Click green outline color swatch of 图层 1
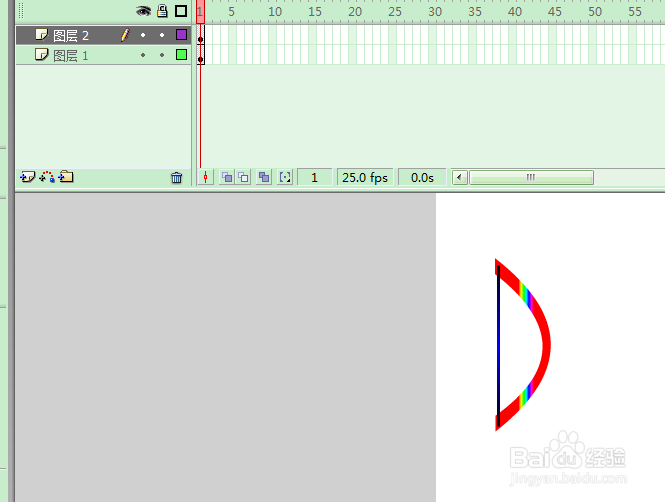The image size is (665, 502). [x=181, y=54]
